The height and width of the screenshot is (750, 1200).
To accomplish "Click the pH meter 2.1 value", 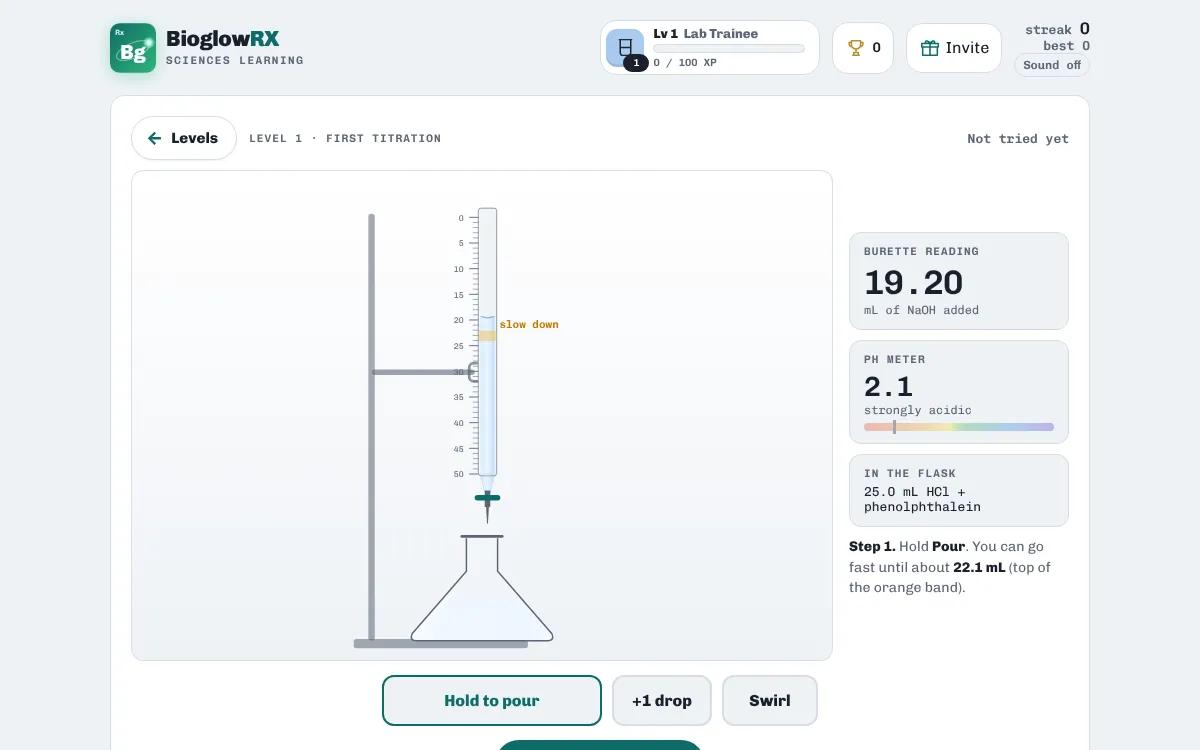I will point(888,386).
